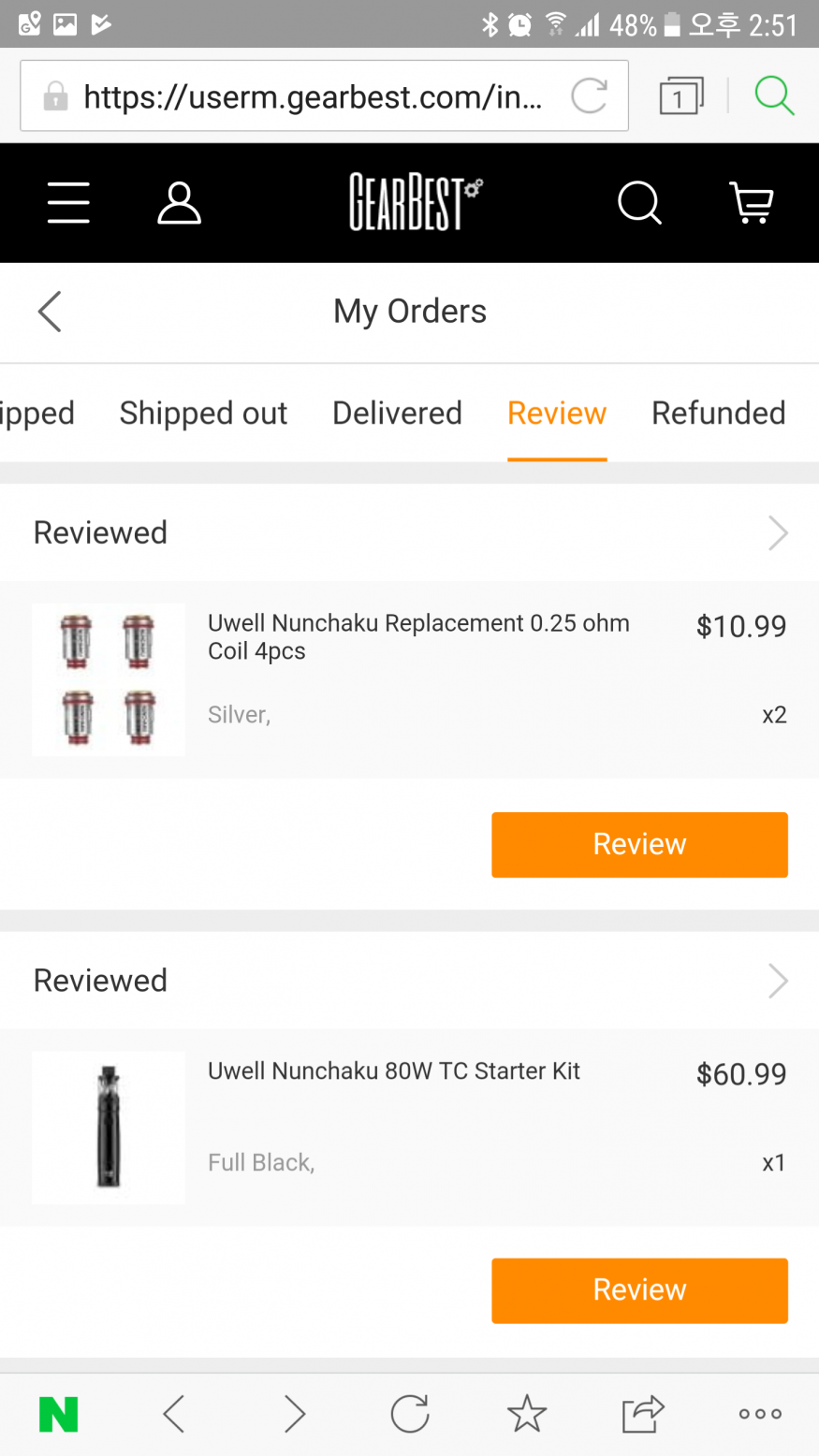Tap the GearBest search magnifier icon
Image resolution: width=819 pixels, height=1456 pixels.
[x=639, y=203]
